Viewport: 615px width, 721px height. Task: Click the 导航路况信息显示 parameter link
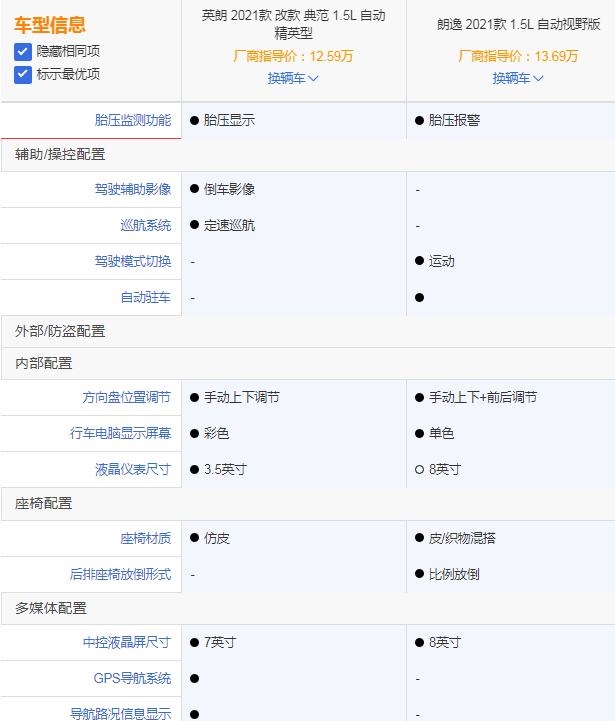[121, 713]
